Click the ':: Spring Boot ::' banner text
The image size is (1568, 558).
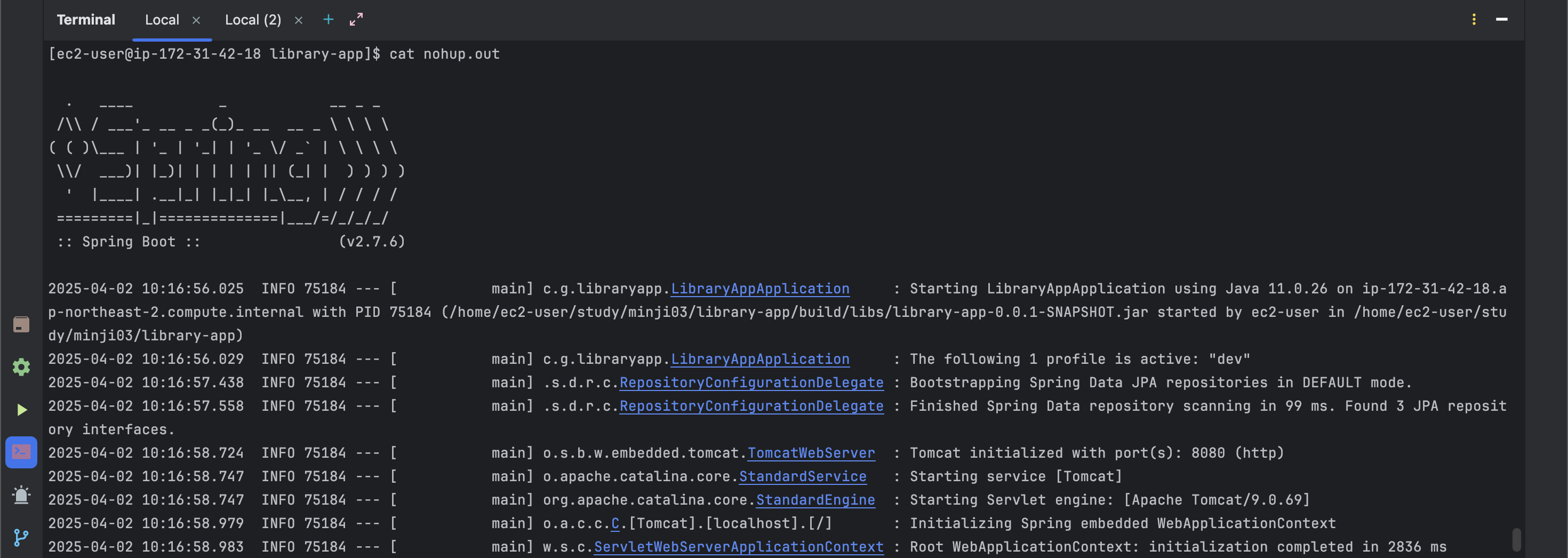pyautogui.click(x=129, y=242)
